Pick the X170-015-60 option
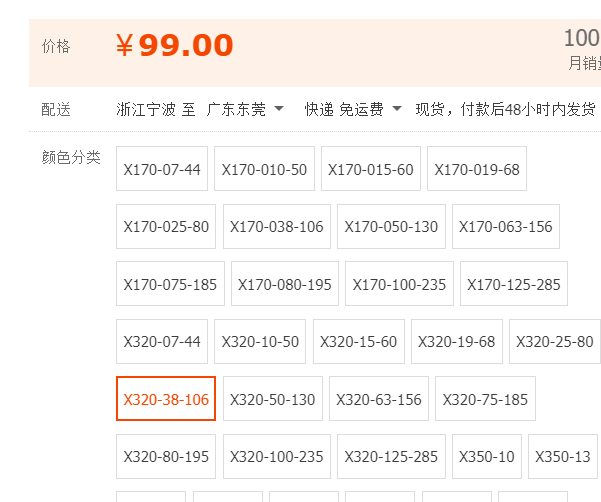The image size is (601, 502). 371,169
